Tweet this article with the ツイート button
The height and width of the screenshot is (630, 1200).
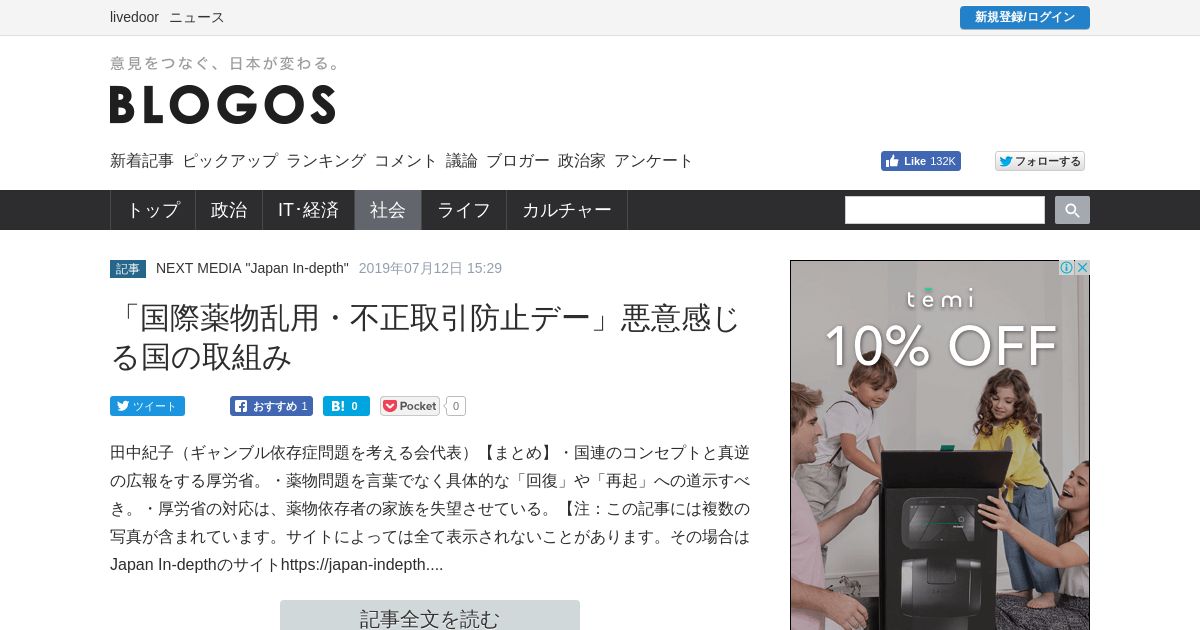[147, 406]
